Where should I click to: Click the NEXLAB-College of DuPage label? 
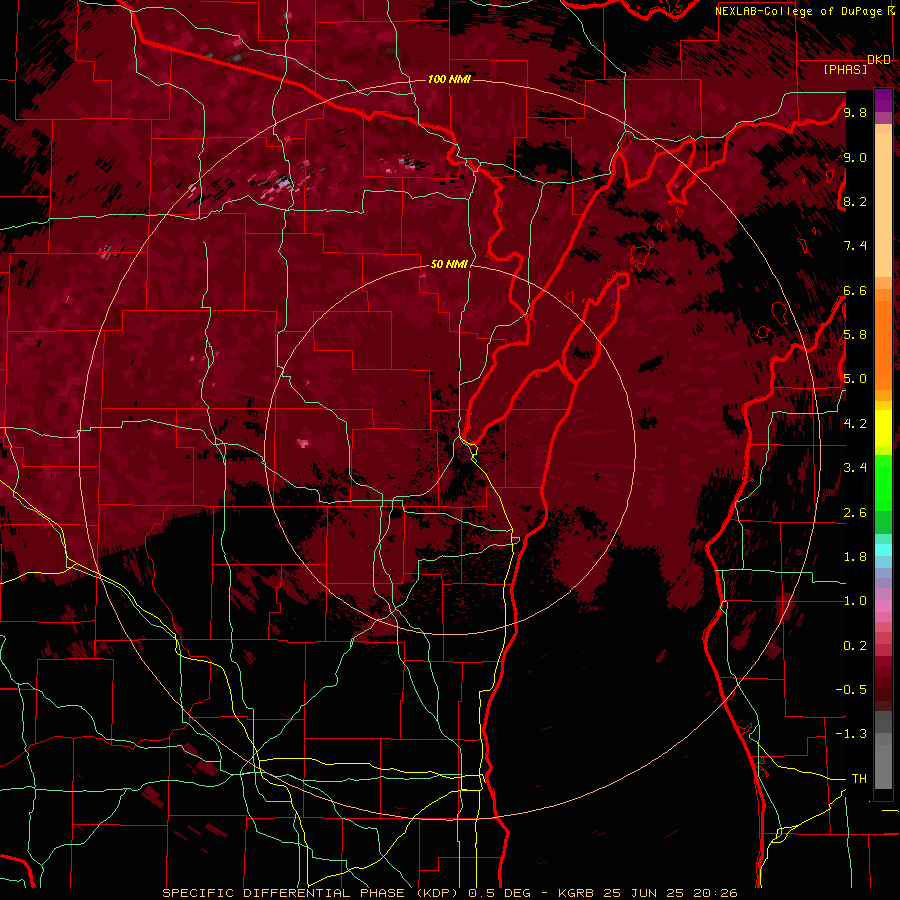[x=798, y=11]
